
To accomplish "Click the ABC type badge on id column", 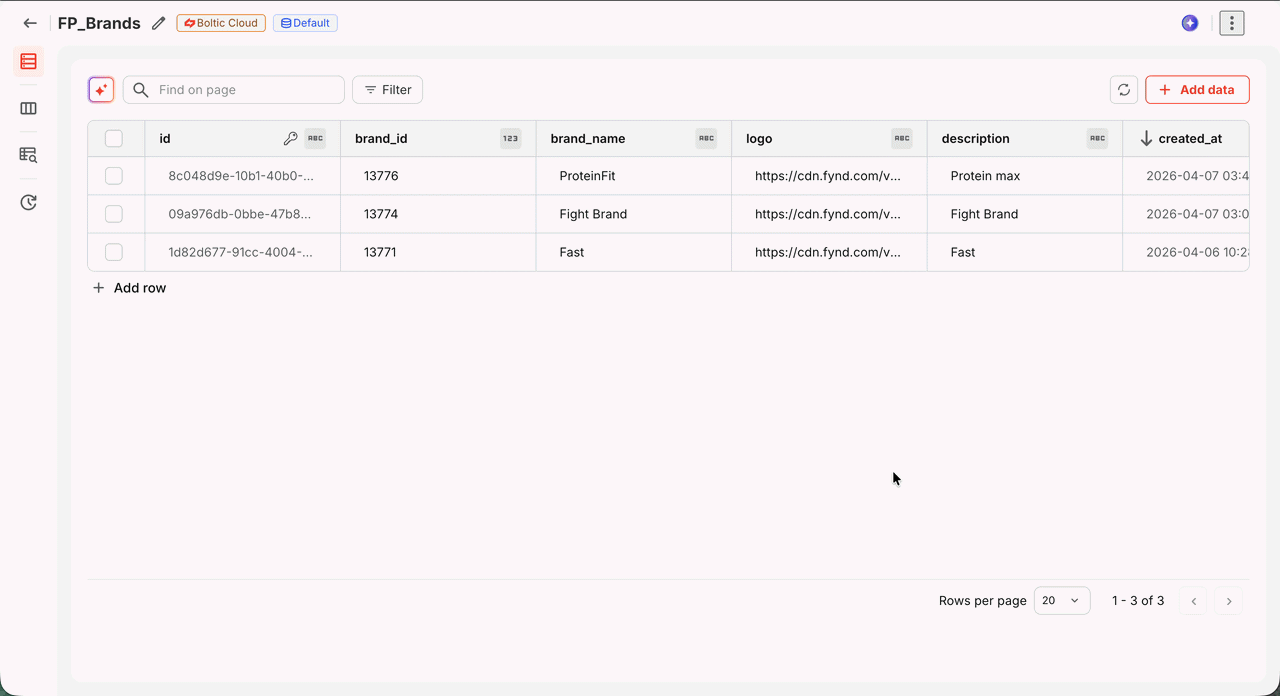I will click(315, 139).
